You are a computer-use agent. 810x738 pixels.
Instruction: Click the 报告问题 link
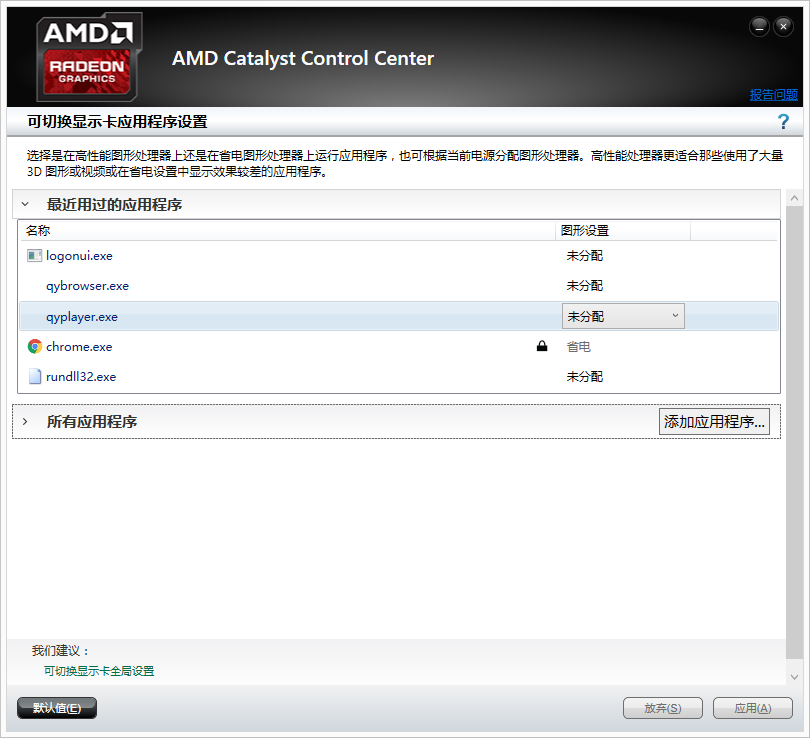coord(773,95)
